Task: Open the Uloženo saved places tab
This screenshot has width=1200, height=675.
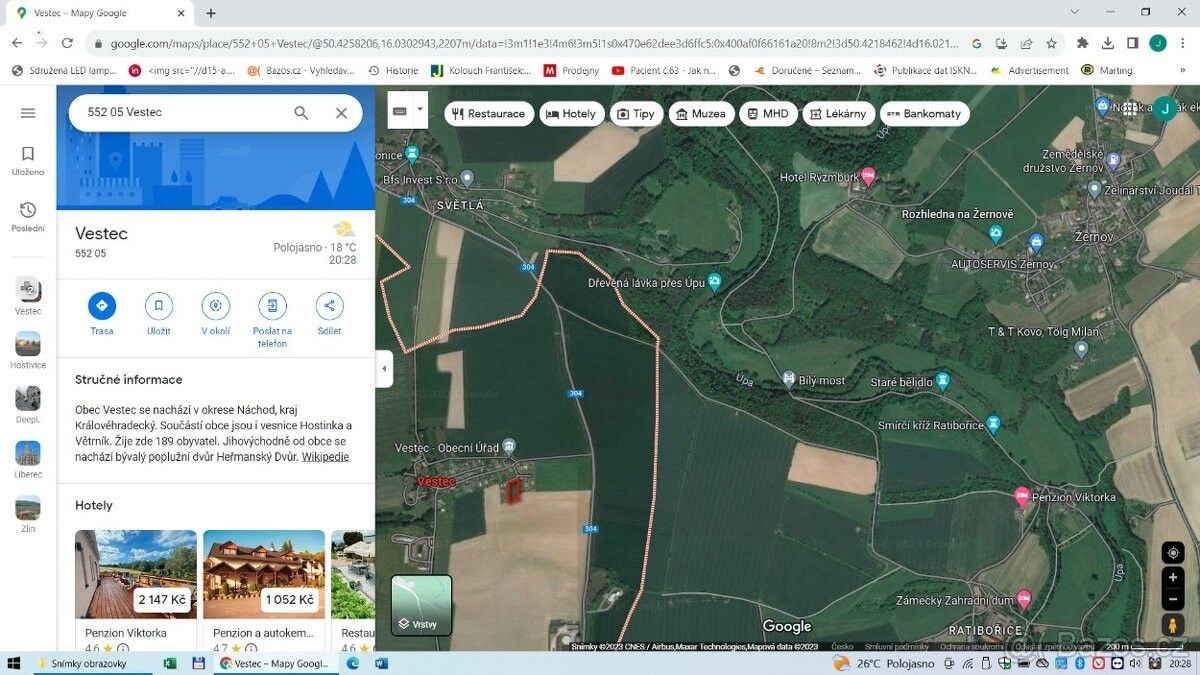Action: click(x=28, y=160)
